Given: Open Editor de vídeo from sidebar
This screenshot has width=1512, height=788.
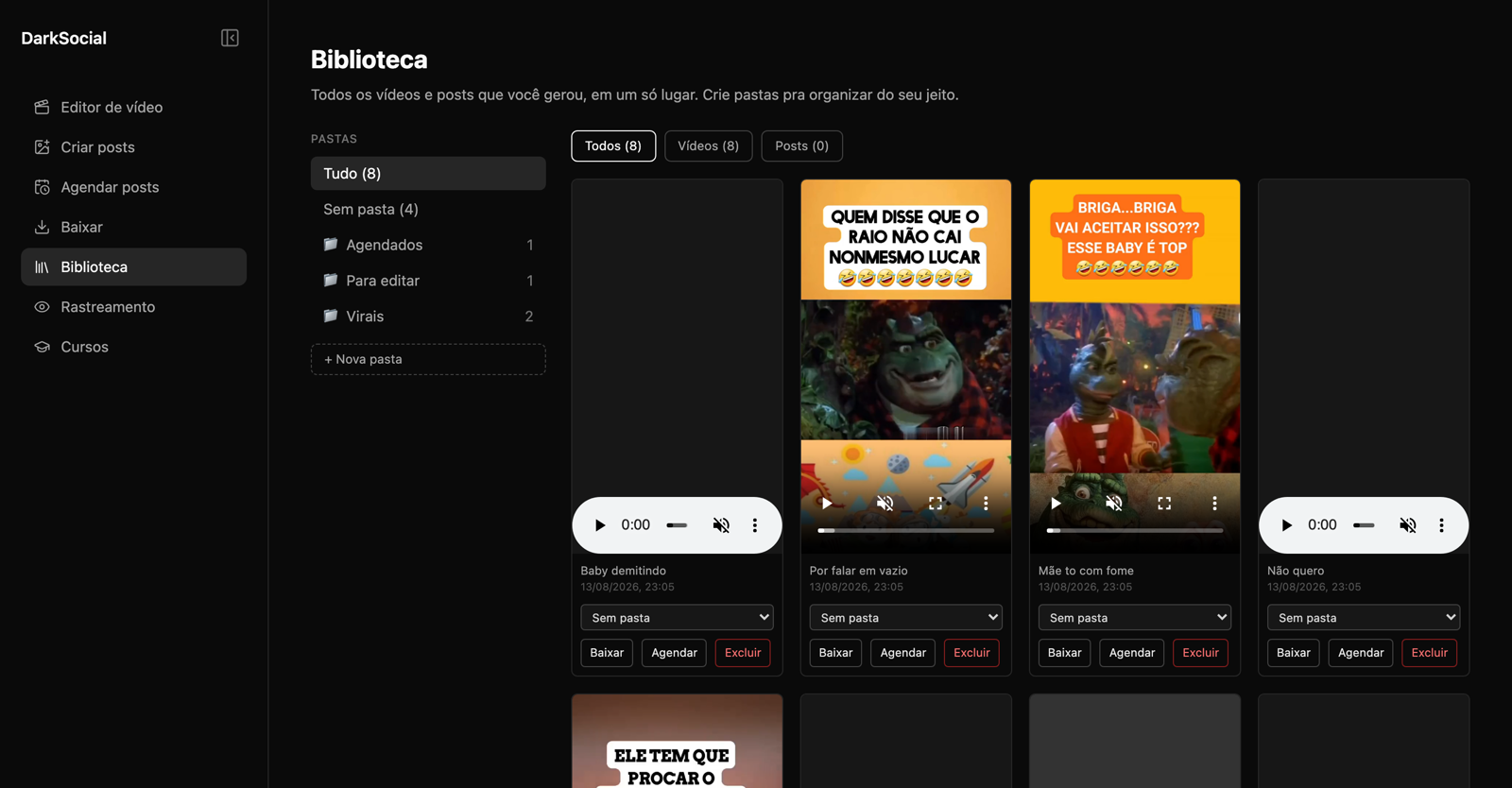Looking at the screenshot, I should [133, 108].
